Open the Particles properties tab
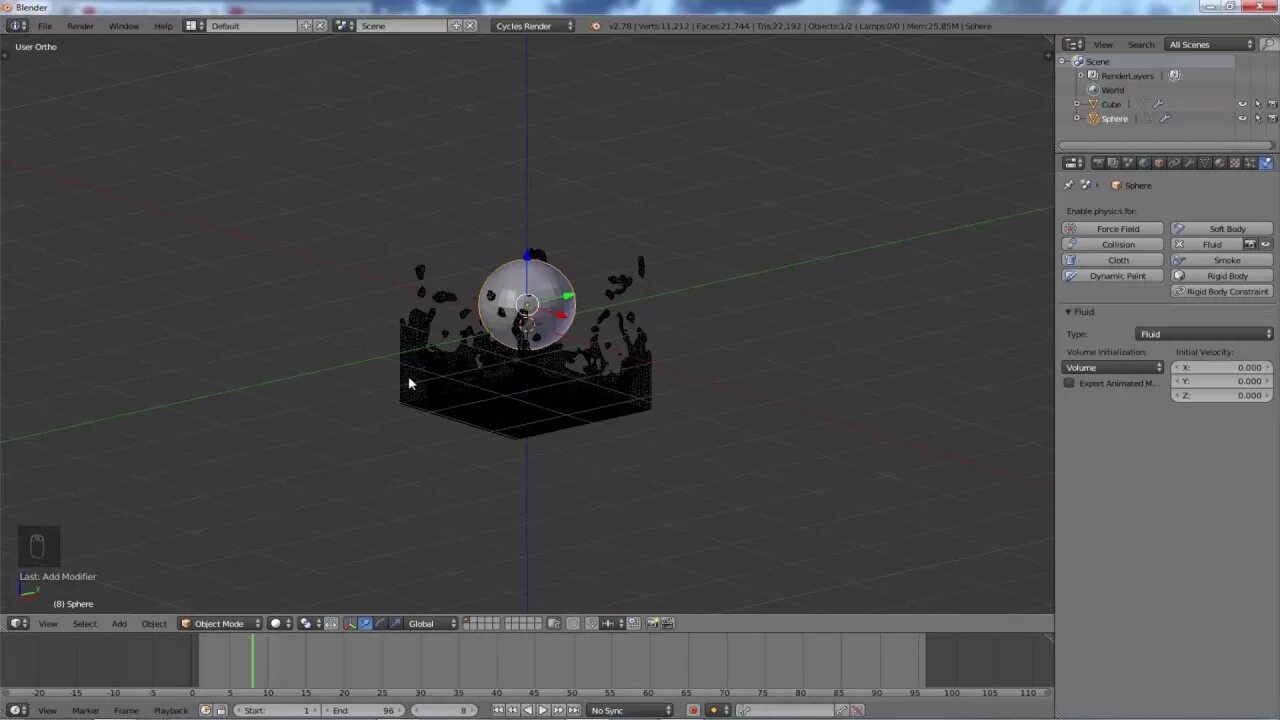1280x720 pixels. (x=1250, y=163)
